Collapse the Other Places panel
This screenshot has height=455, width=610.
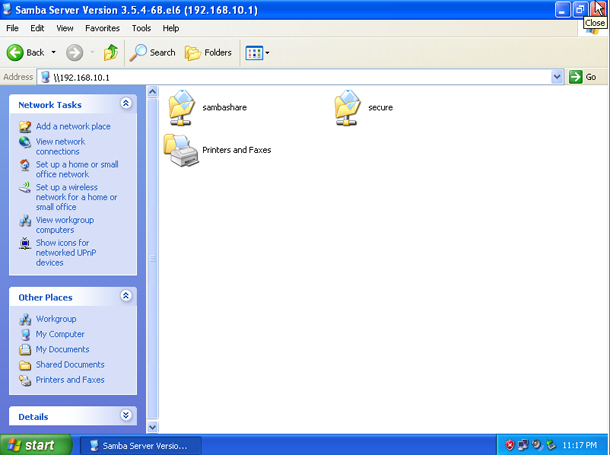(126, 297)
